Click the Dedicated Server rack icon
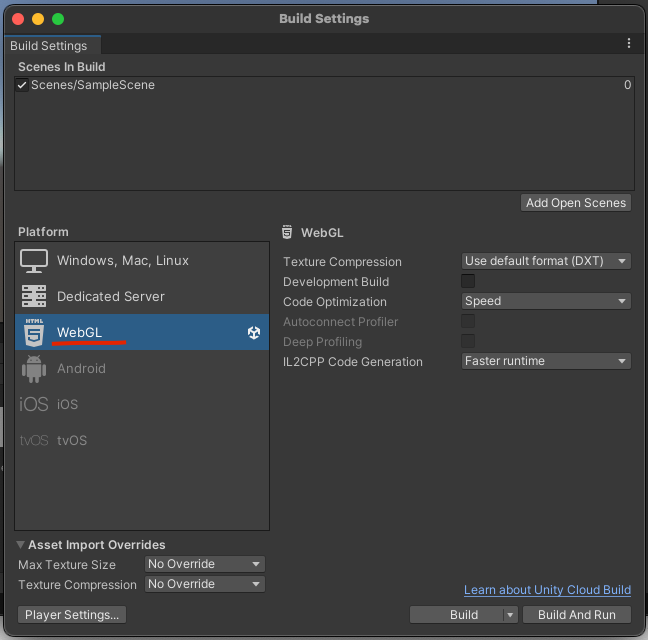Image resolution: width=648 pixels, height=640 pixels. [x=34, y=296]
